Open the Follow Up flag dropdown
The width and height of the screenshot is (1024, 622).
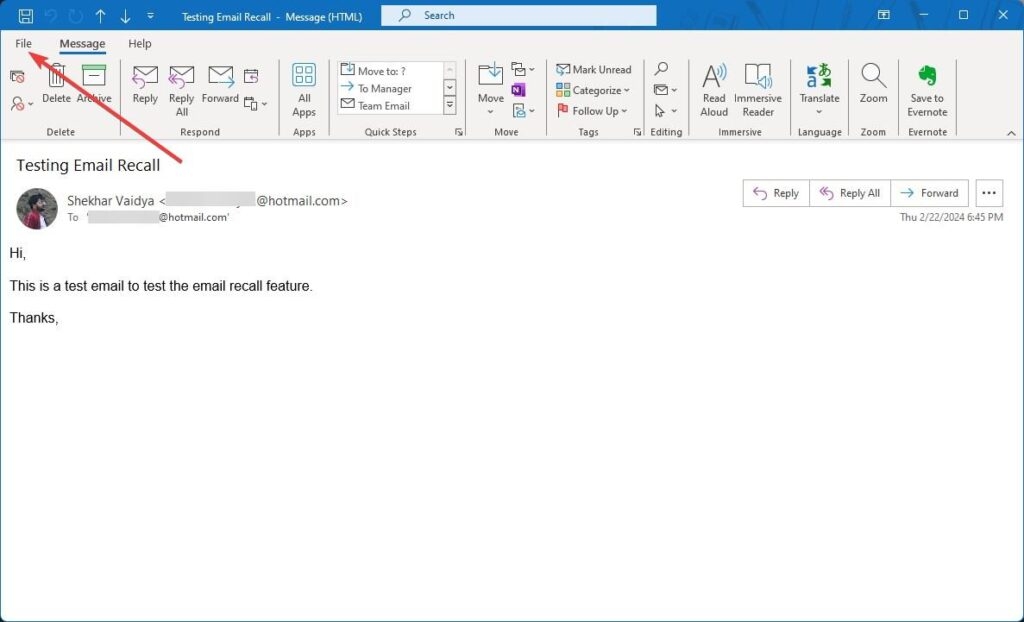pos(592,111)
